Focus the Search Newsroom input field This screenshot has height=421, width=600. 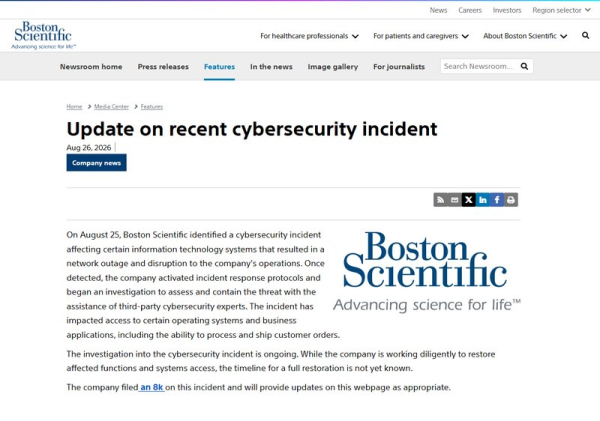pyautogui.click(x=478, y=66)
